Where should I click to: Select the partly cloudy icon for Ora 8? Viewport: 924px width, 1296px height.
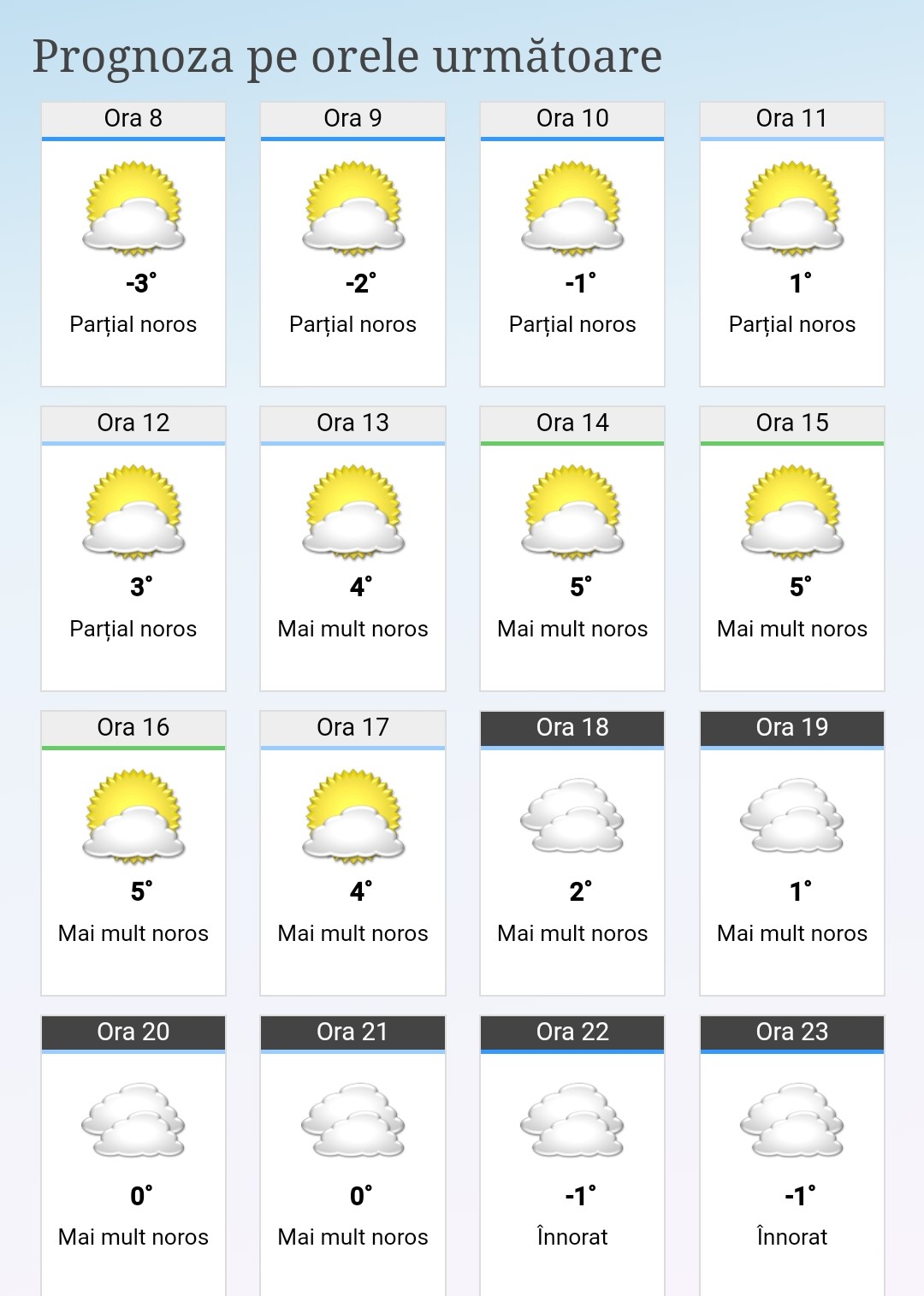pos(133,205)
